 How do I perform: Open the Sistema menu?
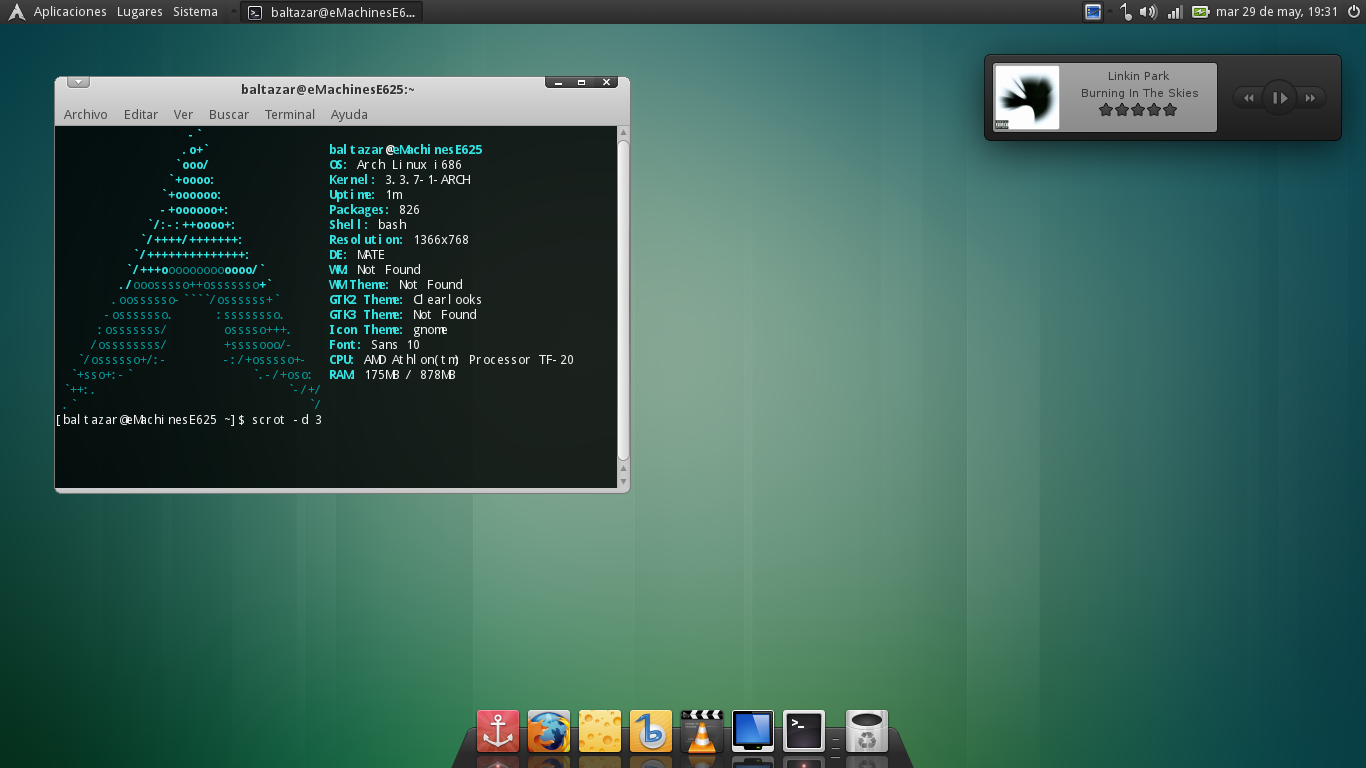click(x=195, y=12)
